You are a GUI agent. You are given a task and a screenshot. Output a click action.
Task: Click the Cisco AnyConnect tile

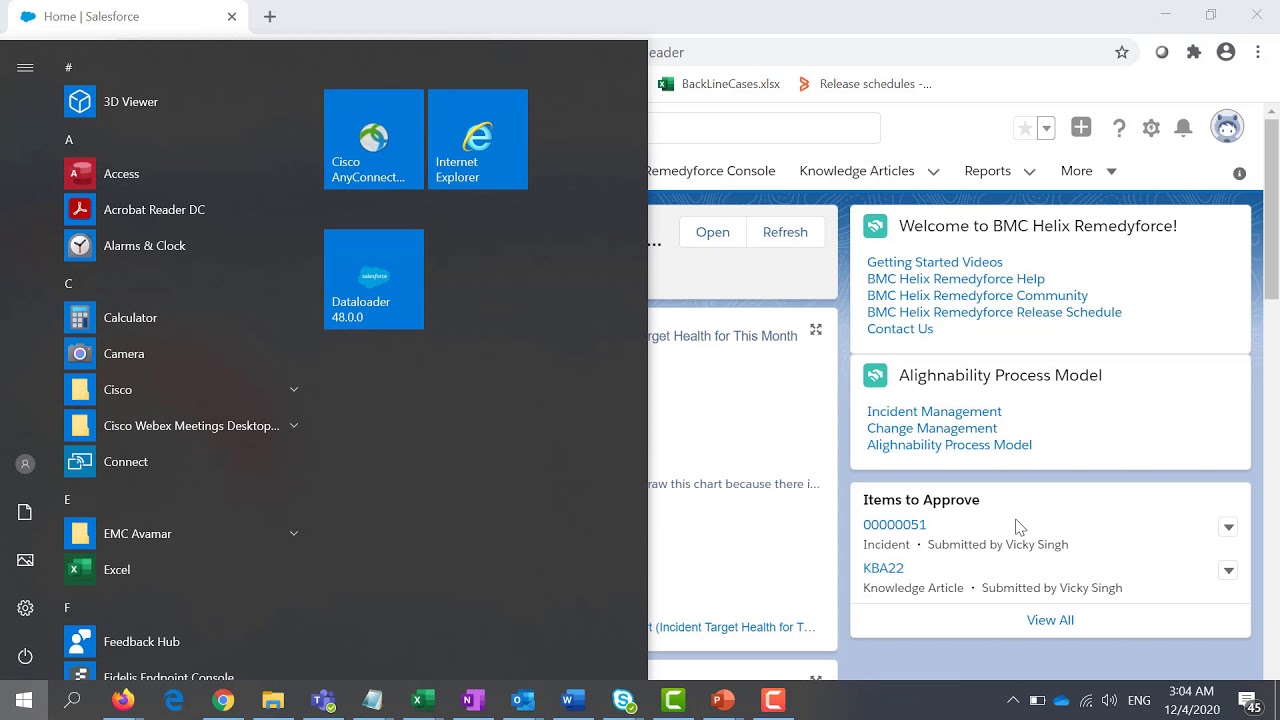(x=374, y=139)
